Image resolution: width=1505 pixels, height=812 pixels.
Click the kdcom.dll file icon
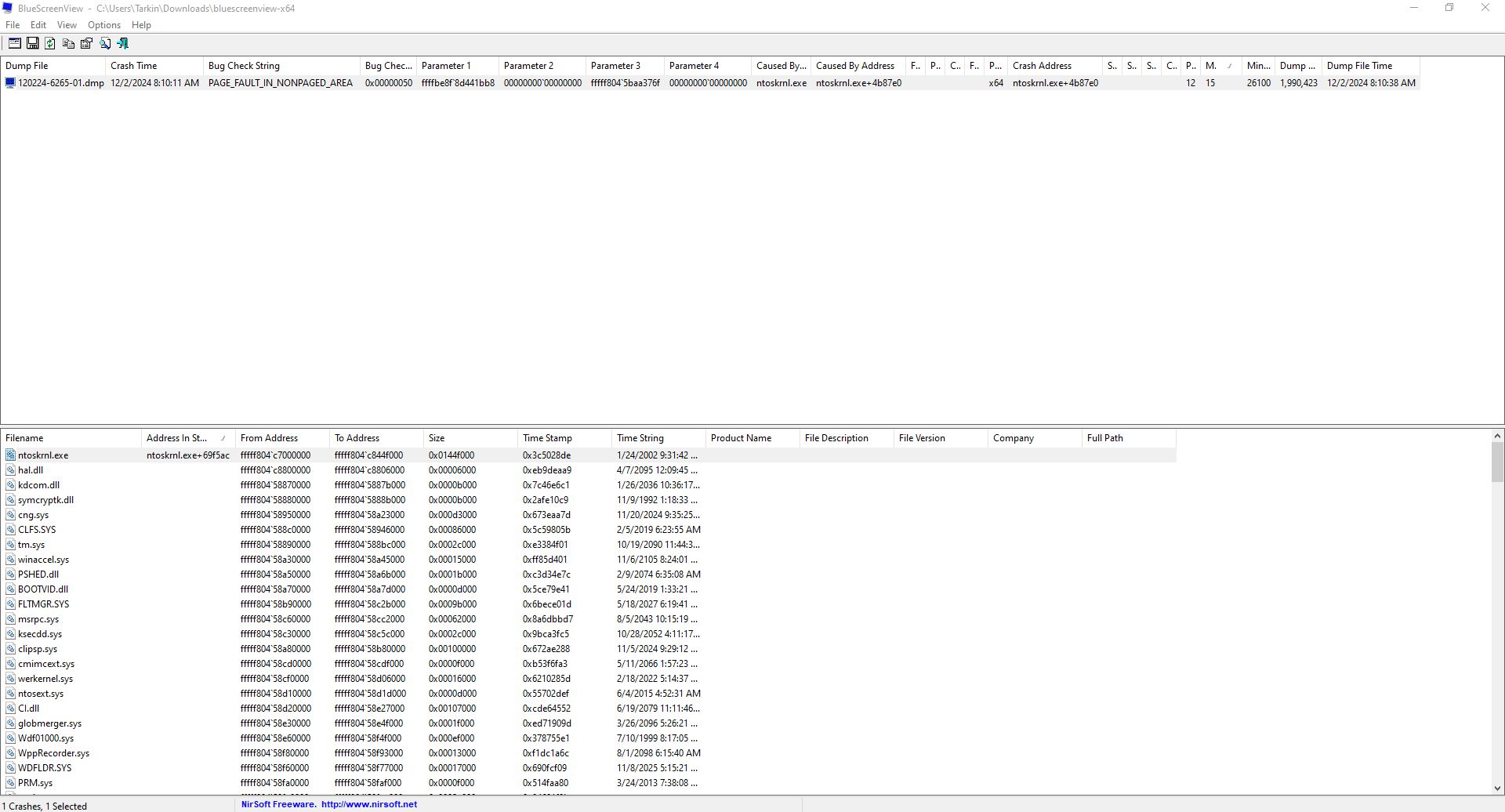10,485
